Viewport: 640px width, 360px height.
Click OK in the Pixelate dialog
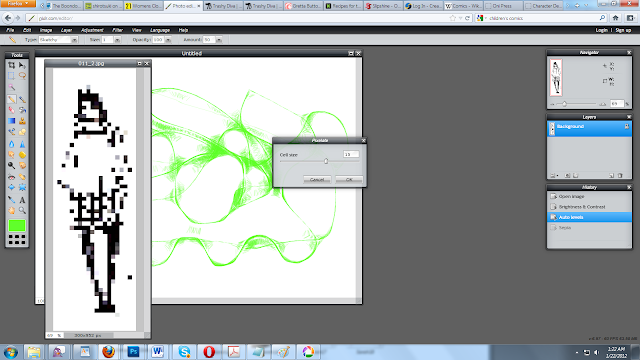[x=349, y=180]
